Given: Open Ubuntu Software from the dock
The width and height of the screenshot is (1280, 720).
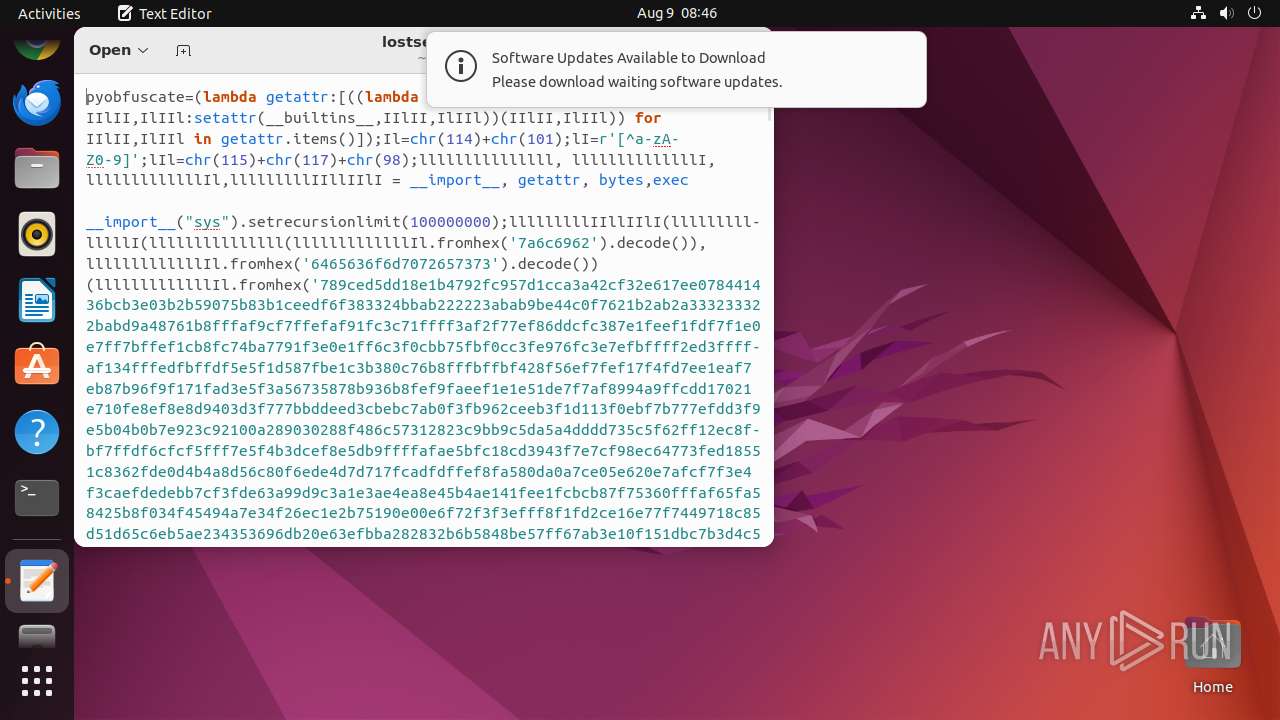Looking at the screenshot, I should coord(37,366).
